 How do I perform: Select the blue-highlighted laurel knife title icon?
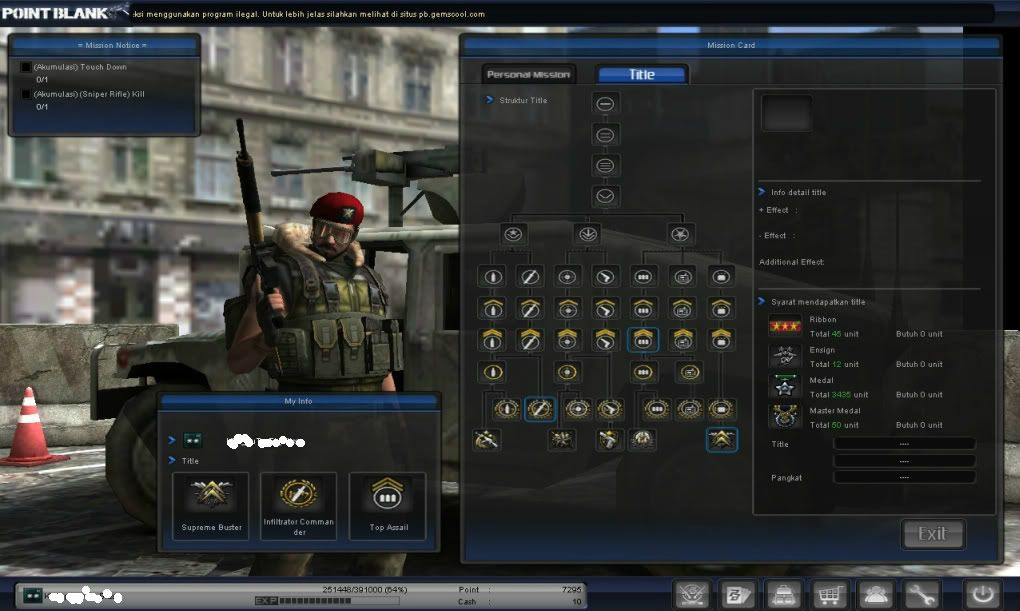[539, 409]
